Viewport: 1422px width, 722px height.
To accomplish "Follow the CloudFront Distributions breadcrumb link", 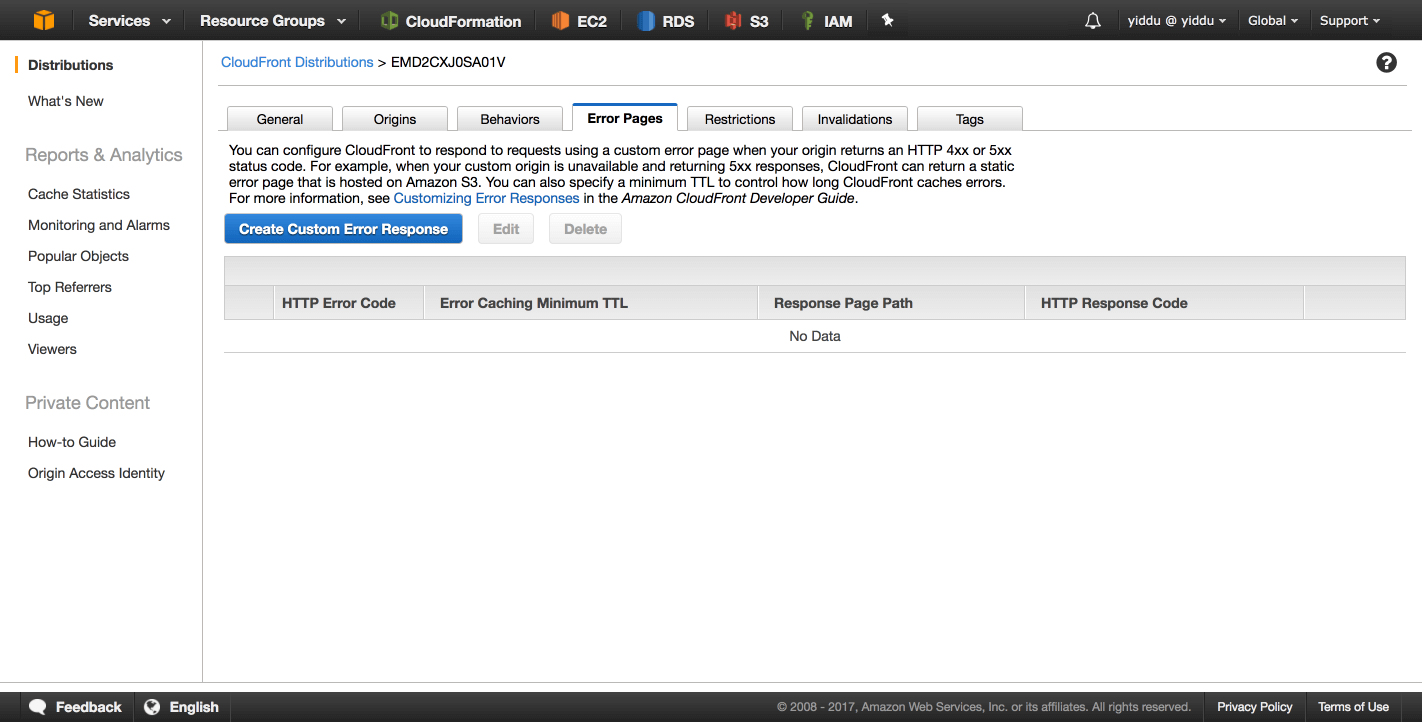I will [x=297, y=62].
